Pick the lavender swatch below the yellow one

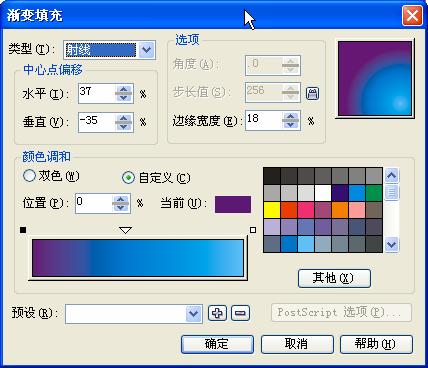[272, 227]
